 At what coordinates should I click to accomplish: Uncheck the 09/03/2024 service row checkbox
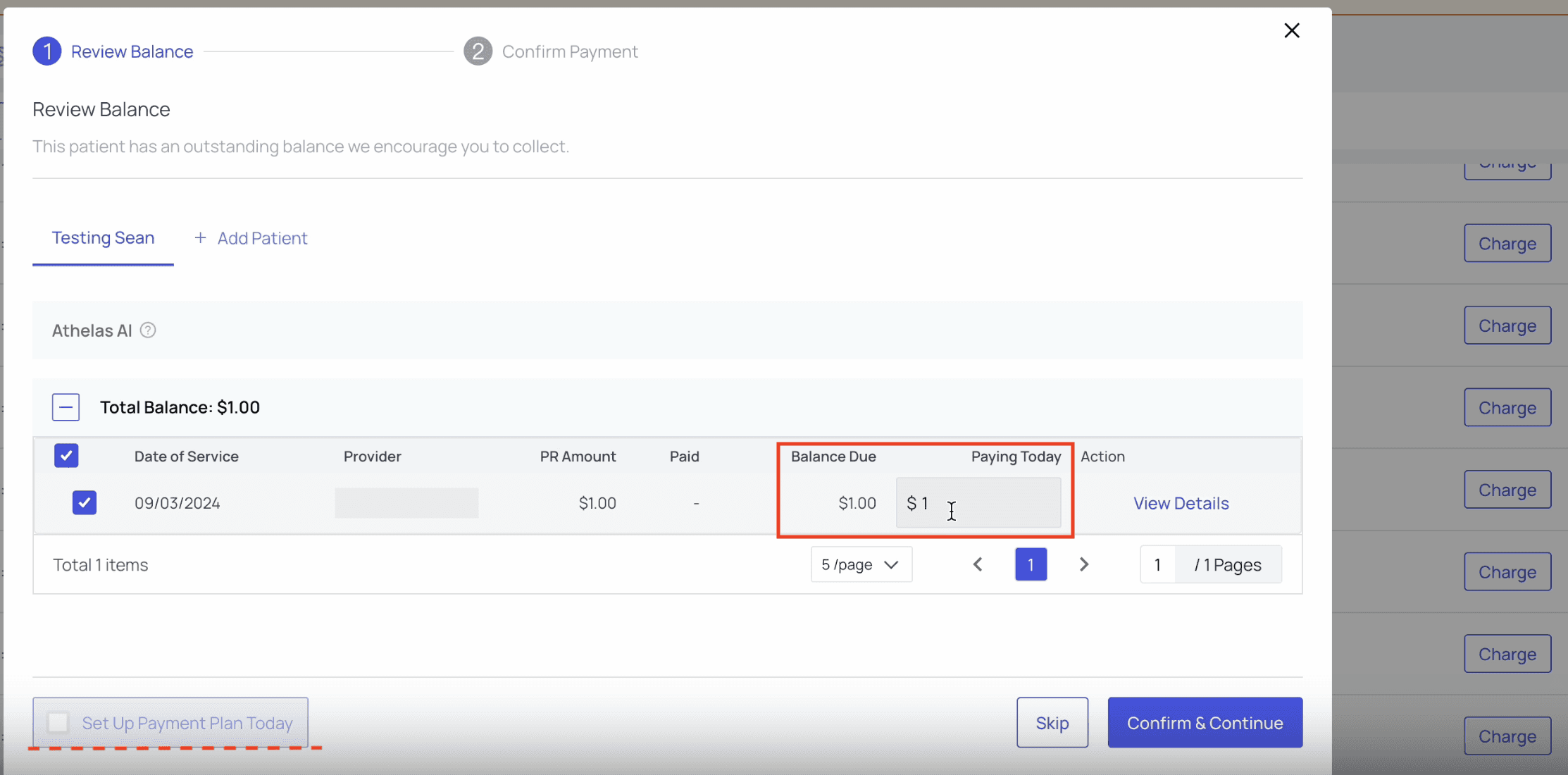(85, 503)
